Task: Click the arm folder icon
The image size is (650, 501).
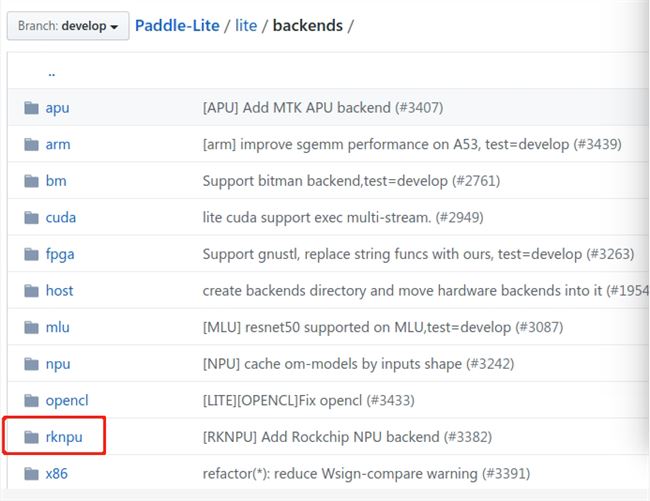Action: click(x=32, y=145)
